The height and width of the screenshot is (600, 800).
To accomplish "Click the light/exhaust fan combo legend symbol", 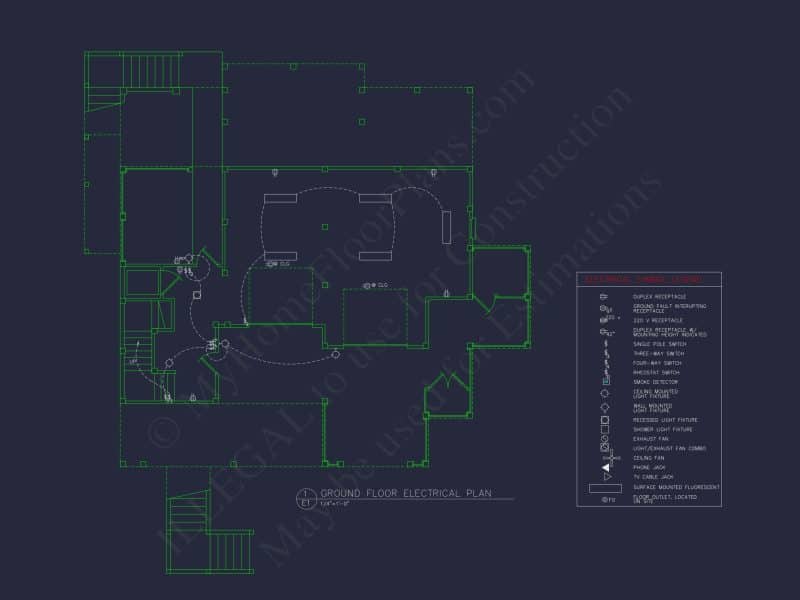I will tap(605, 447).
